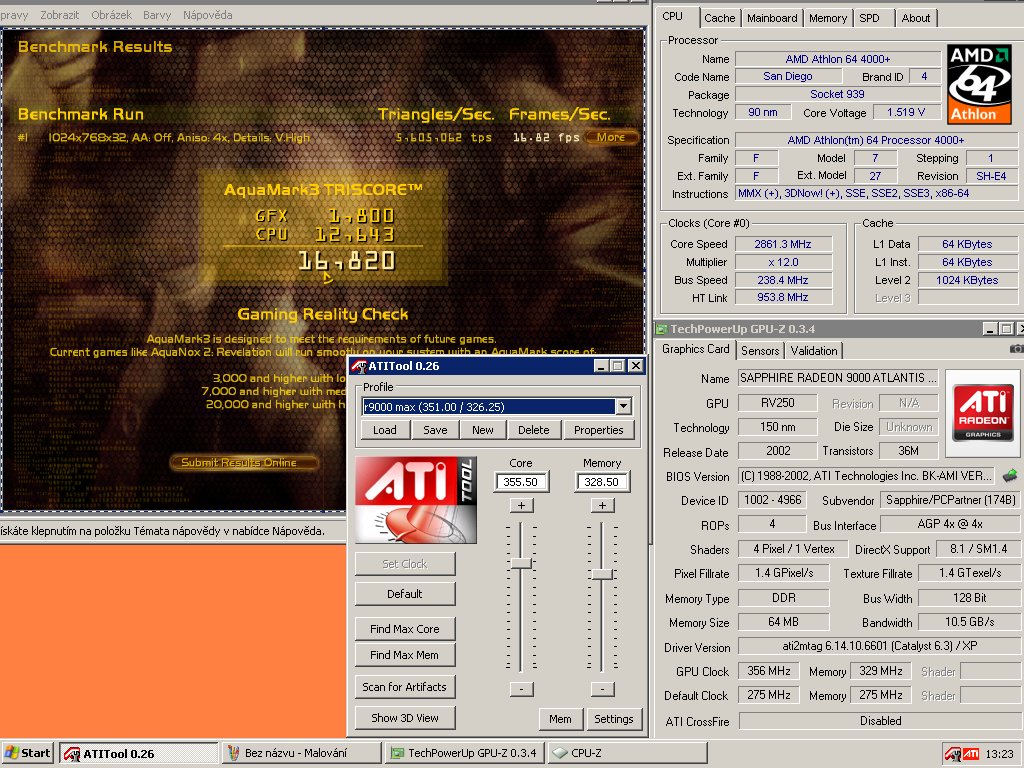1024x768 pixels.
Task: Decrease Core clock with minus button
Action: tap(521, 688)
